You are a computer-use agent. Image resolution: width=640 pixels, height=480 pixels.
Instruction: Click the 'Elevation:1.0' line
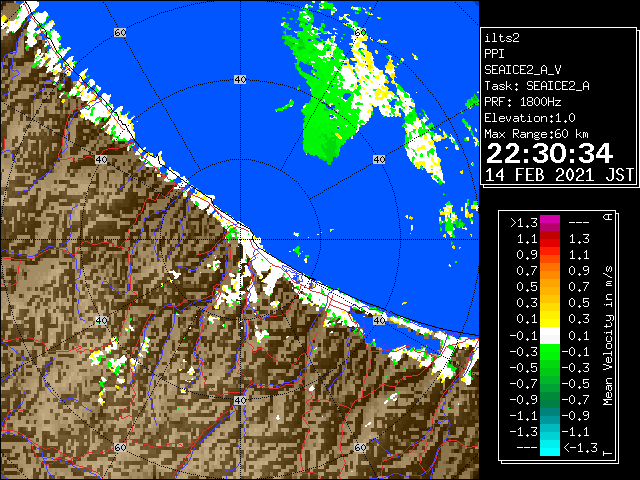(529, 118)
